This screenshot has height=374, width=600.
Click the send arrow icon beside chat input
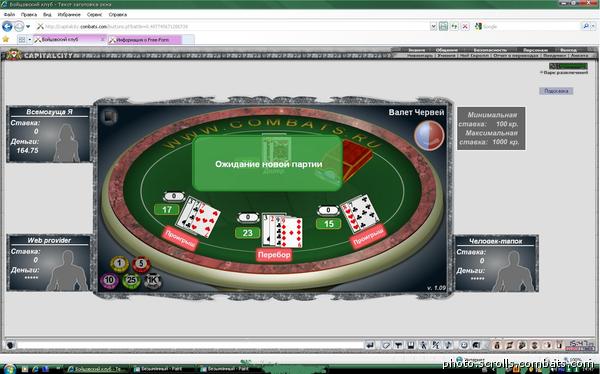[x=370, y=345]
